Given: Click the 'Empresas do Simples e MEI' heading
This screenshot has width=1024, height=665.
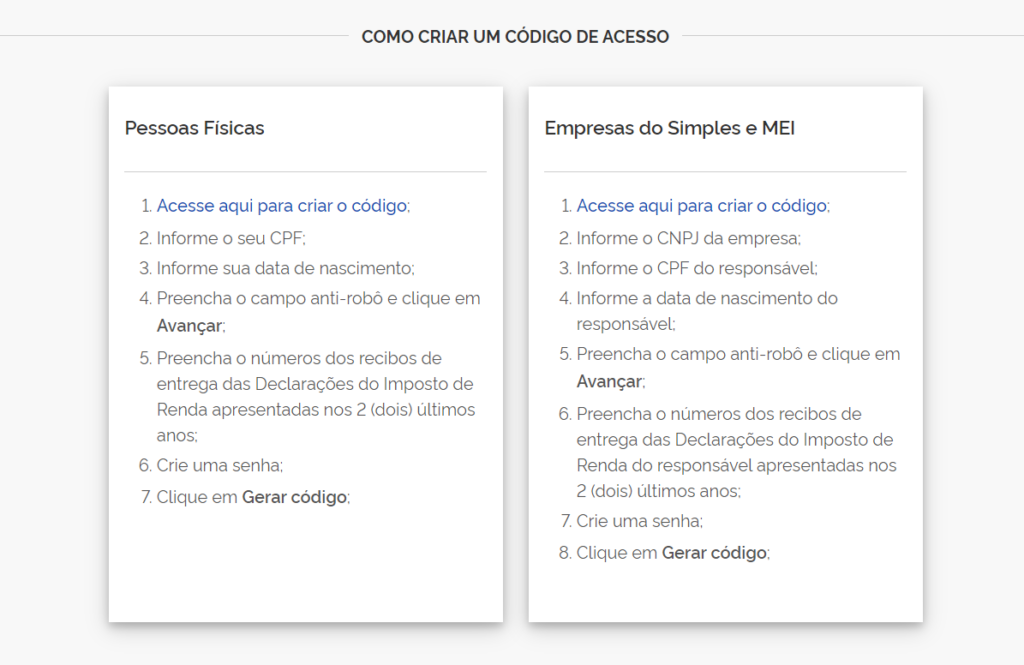Looking at the screenshot, I should pos(669,128).
